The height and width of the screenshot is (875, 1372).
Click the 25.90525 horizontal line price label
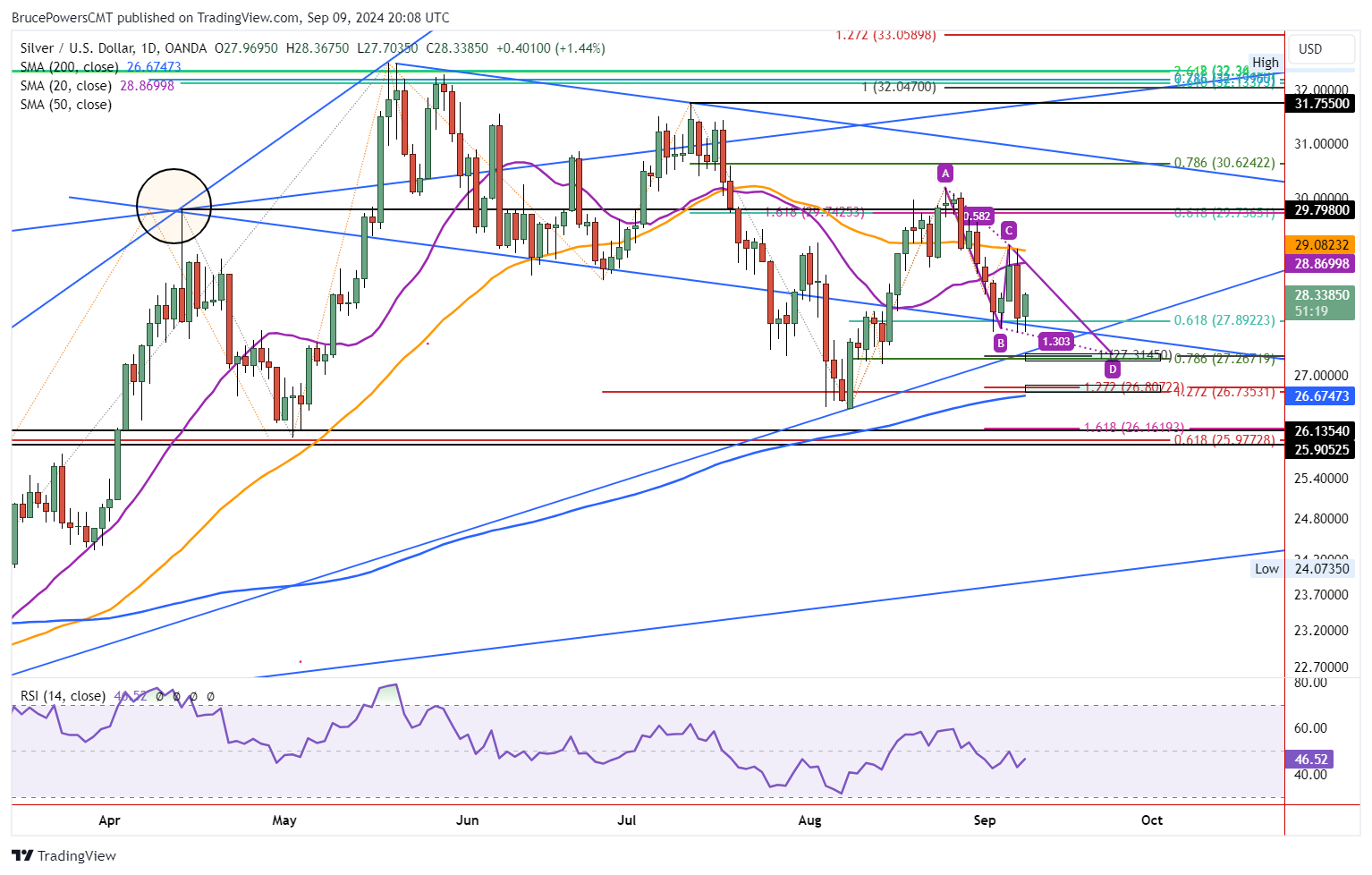pyautogui.click(x=1322, y=449)
